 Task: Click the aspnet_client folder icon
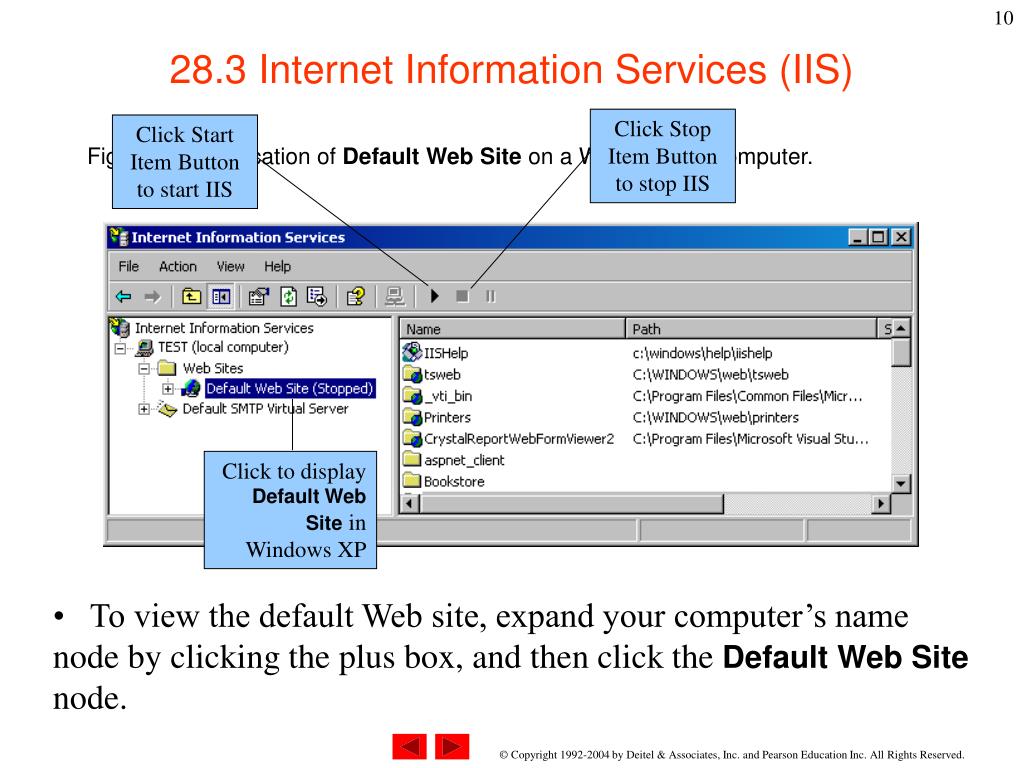pyautogui.click(x=412, y=459)
